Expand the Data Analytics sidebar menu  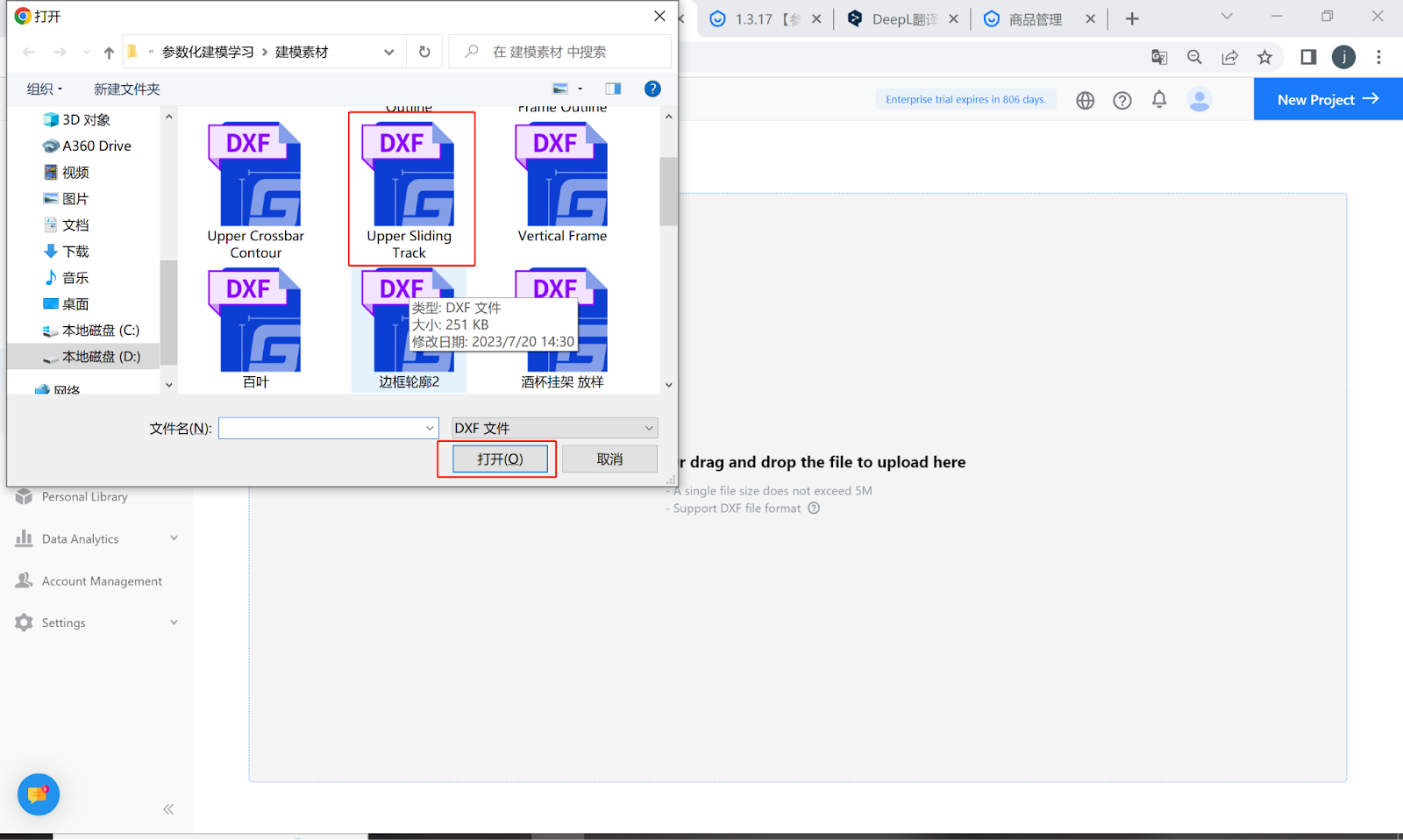96,538
